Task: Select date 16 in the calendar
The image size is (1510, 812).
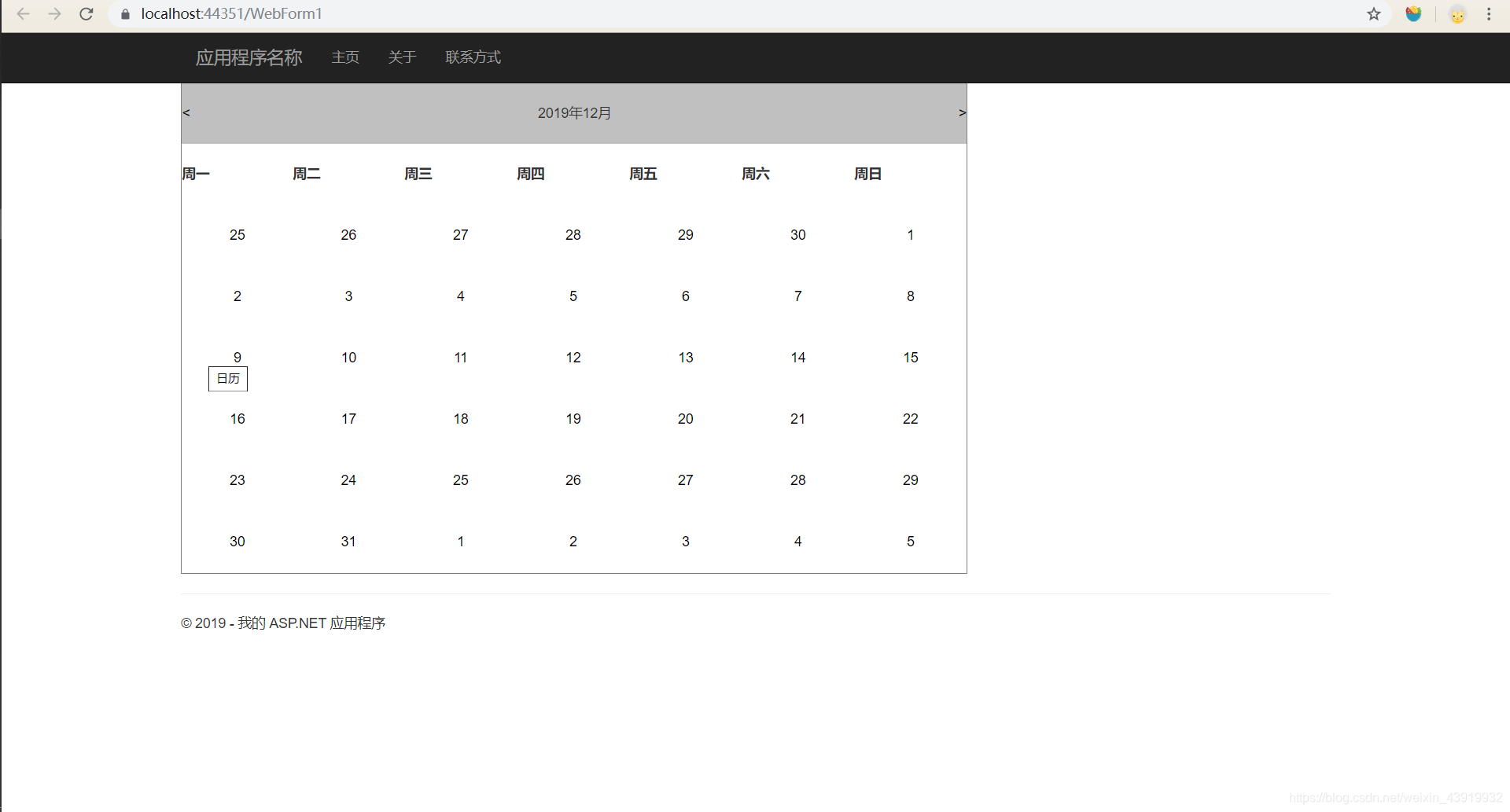Action: (238, 419)
